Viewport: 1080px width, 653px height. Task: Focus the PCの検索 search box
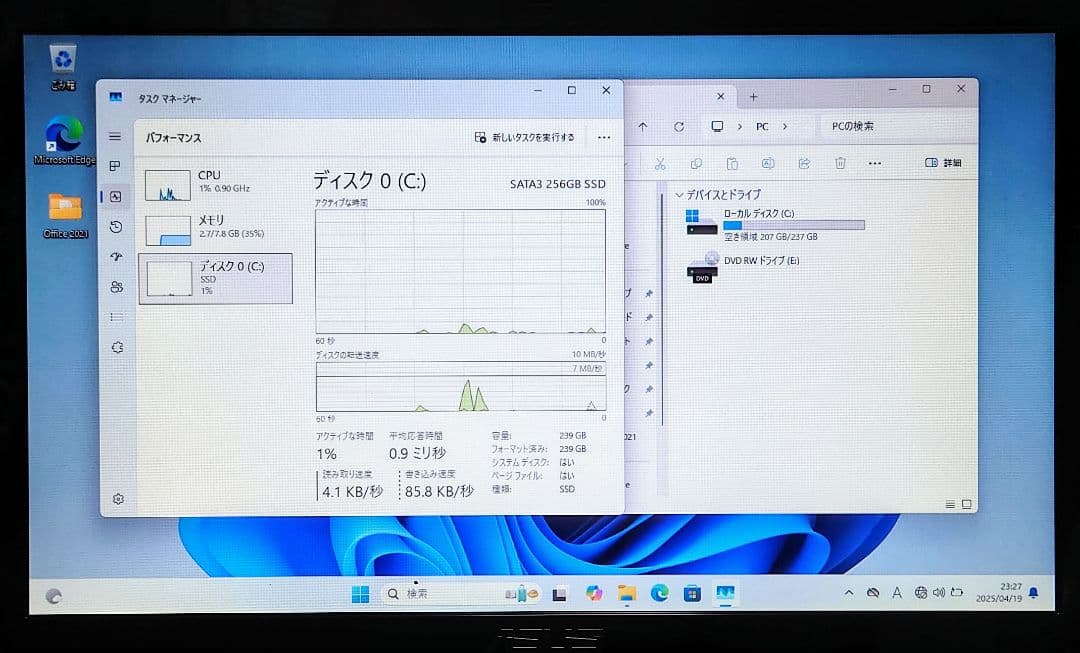pos(897,127)
